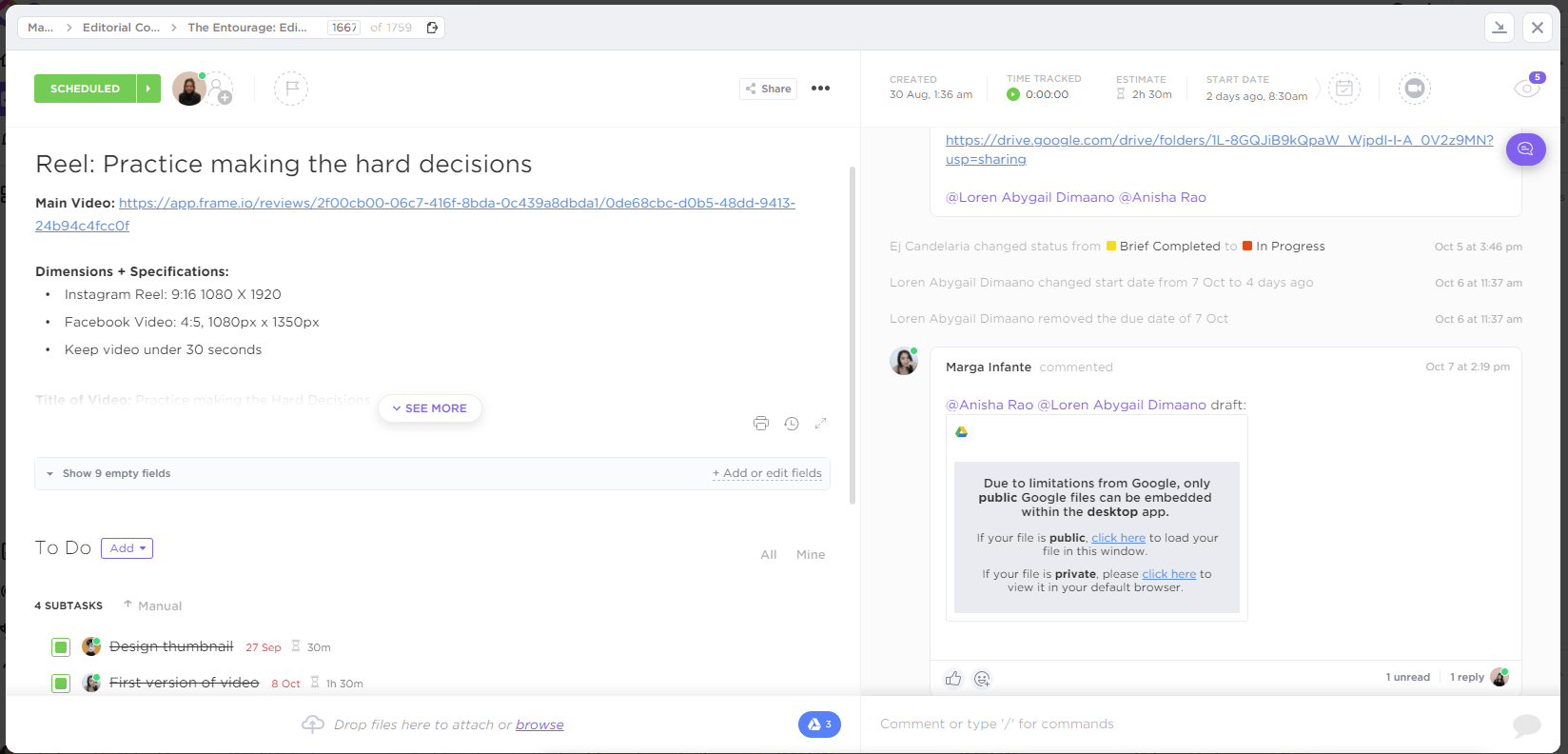Screen dimensions: 1568x754
Task: Click the priority flag icon
Action: 291,89
